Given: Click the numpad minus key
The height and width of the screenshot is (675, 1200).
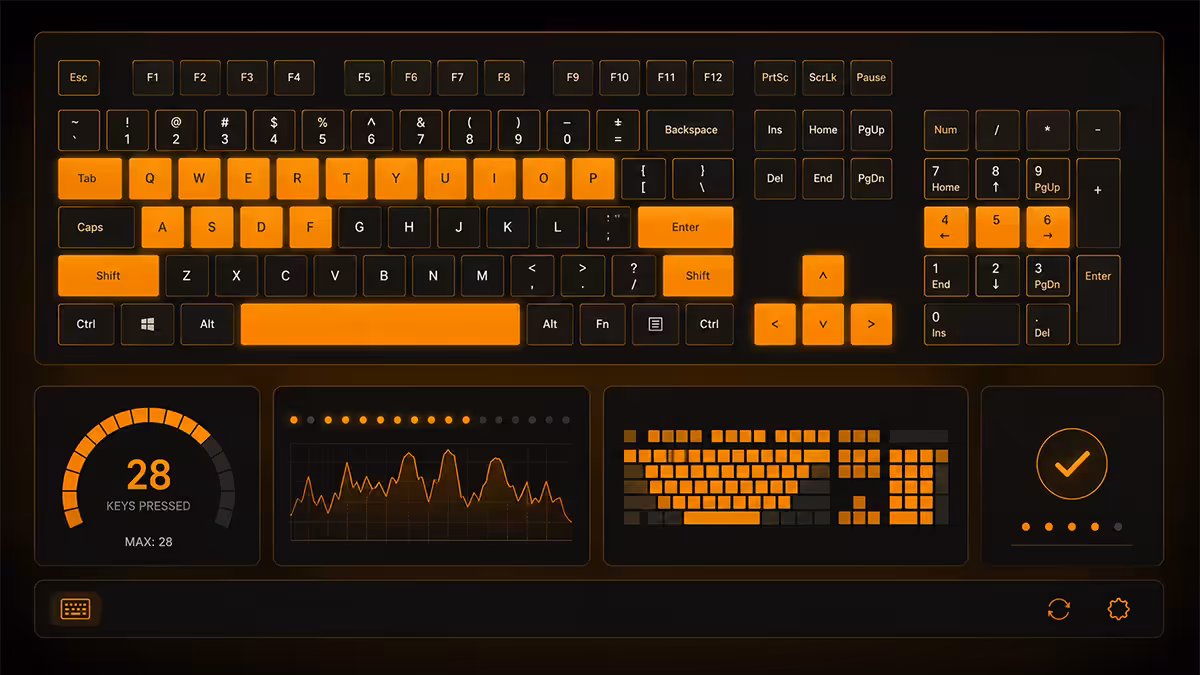Looking at the screenshot, I should tap(1098, 130).
